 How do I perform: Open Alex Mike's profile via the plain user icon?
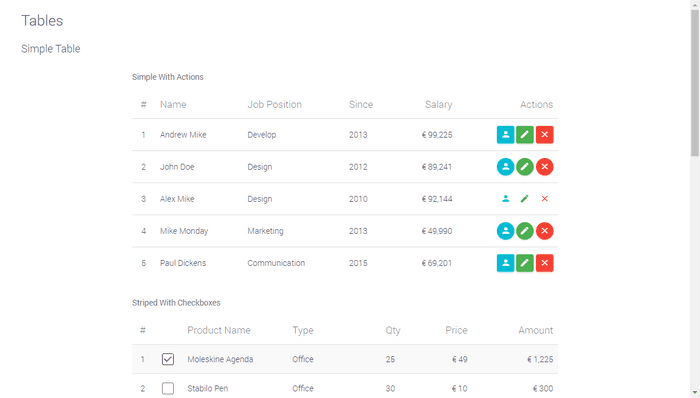(x=505, y=199)
